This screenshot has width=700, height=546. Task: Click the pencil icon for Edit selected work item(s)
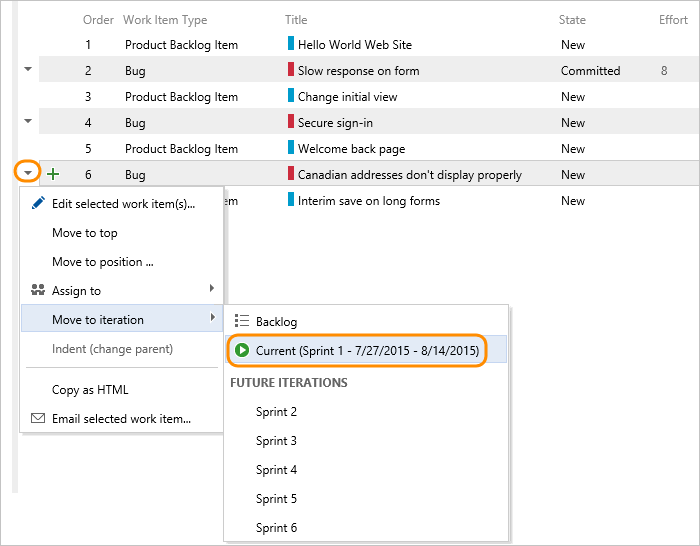pos(38,203)
